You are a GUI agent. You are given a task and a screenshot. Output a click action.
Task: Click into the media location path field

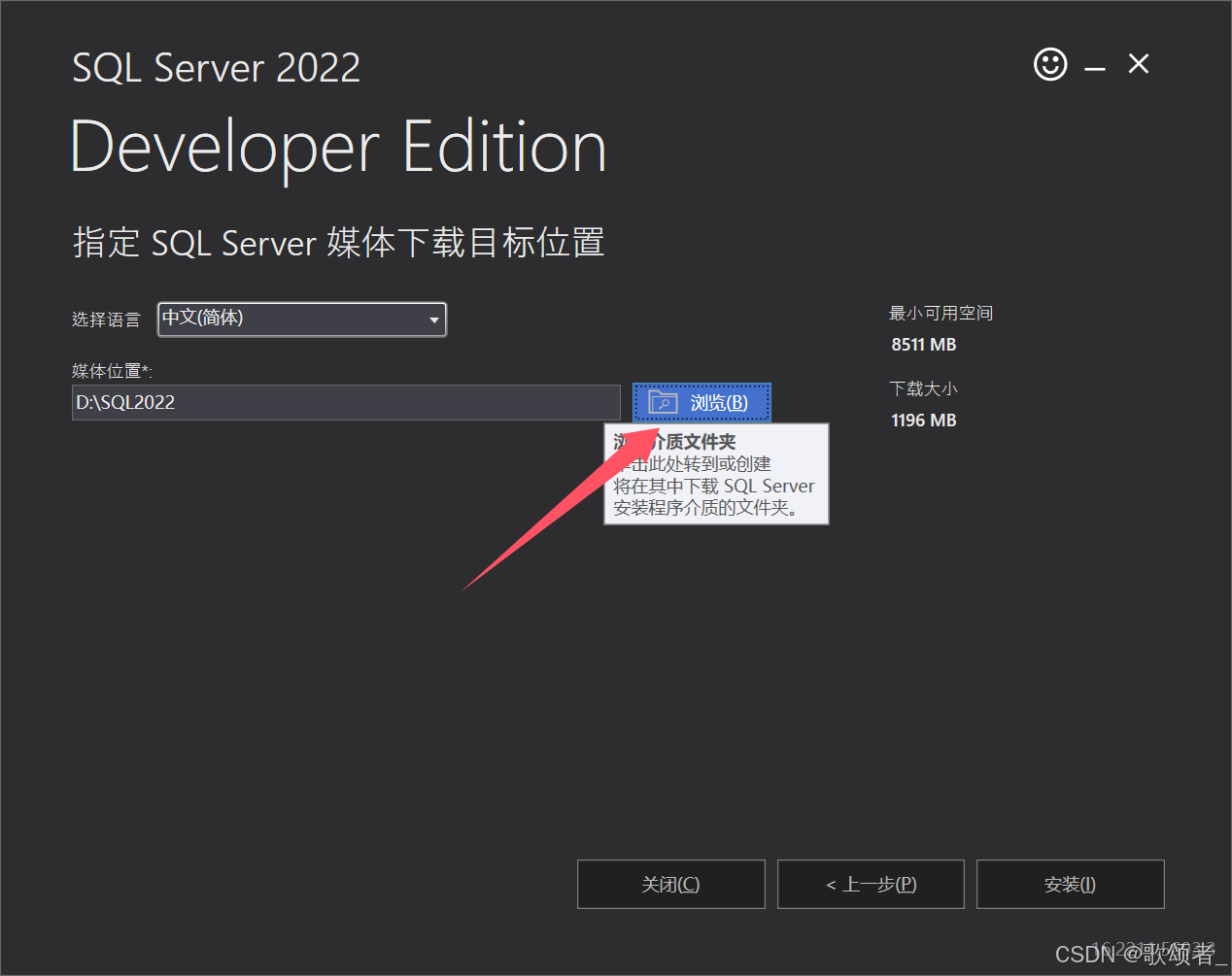[x=346, y=402]
